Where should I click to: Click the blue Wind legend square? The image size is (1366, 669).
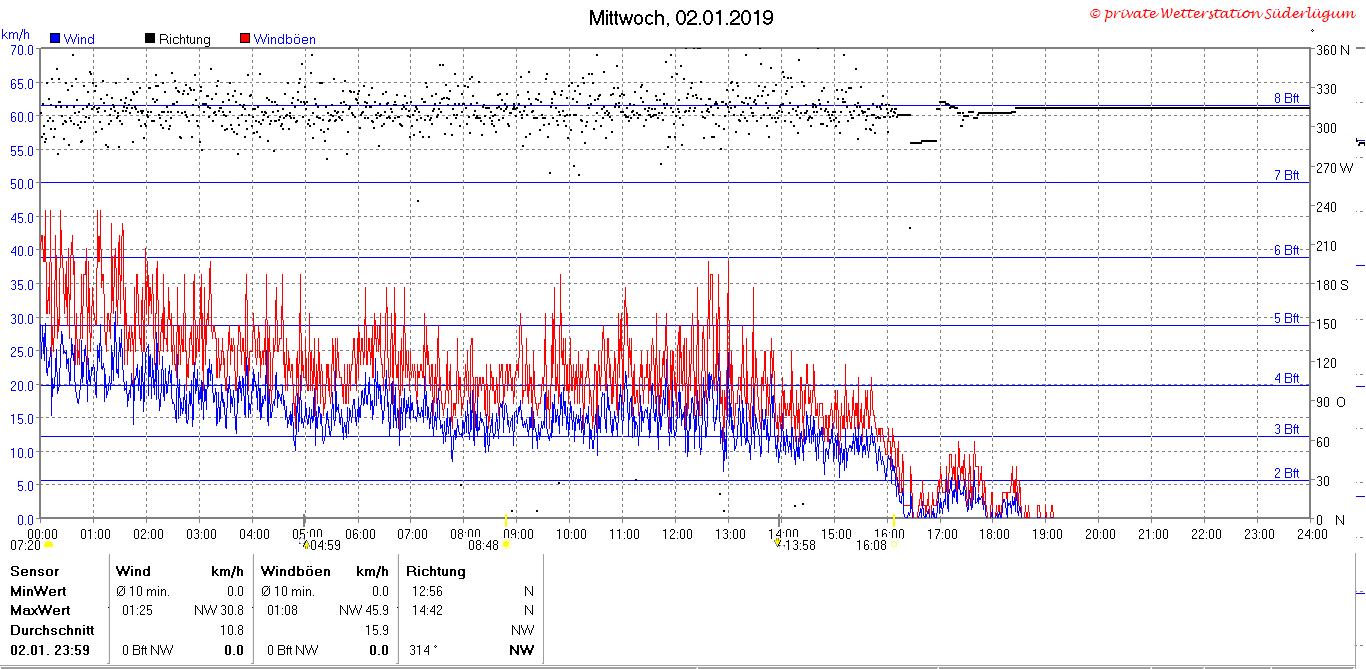[56, 39]
